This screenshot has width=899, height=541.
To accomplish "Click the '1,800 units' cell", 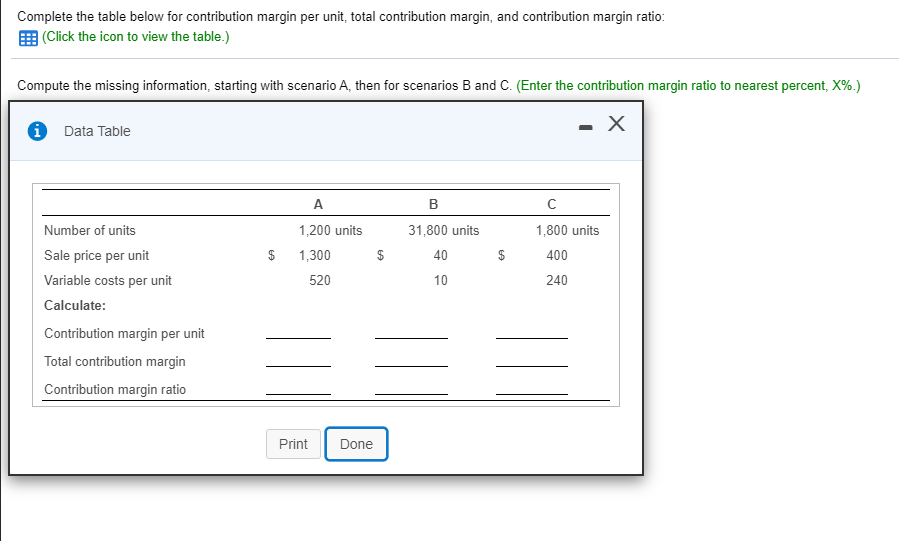I will click(x=568, y=230).
